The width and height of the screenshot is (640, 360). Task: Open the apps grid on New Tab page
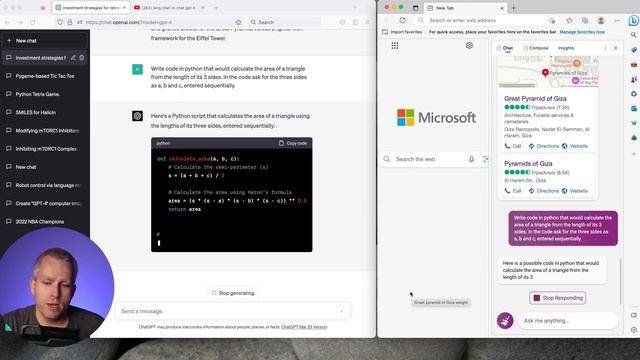[x=395, y=46]
